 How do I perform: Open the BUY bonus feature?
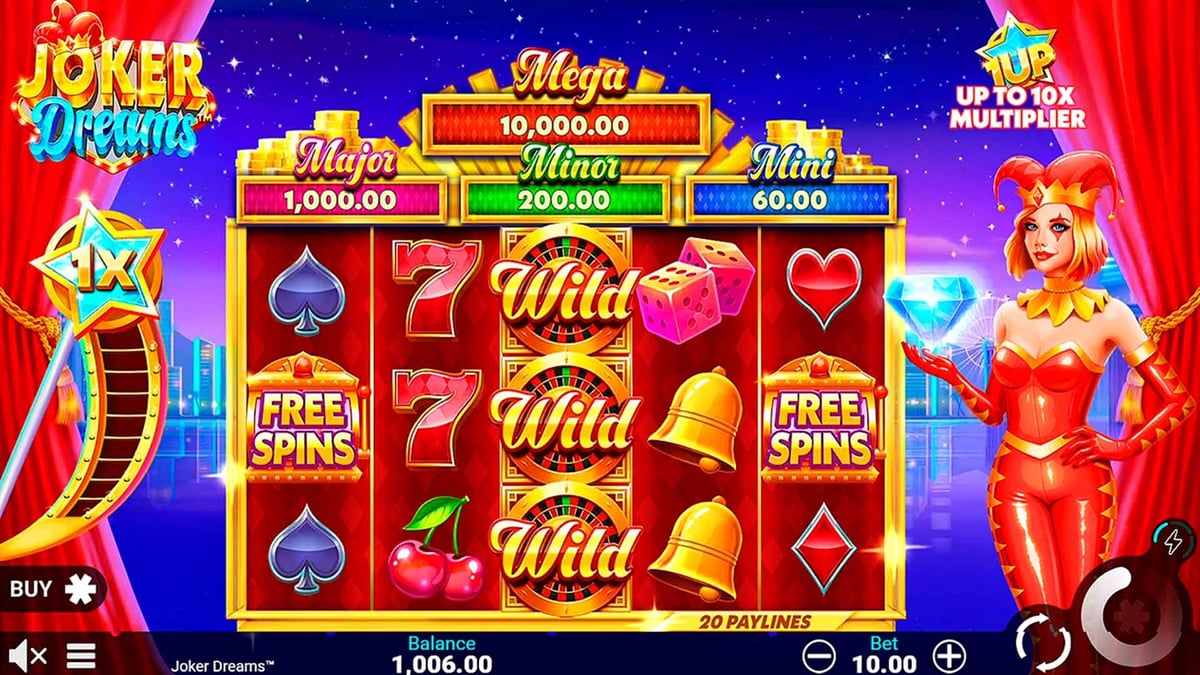tap(47, 589)
